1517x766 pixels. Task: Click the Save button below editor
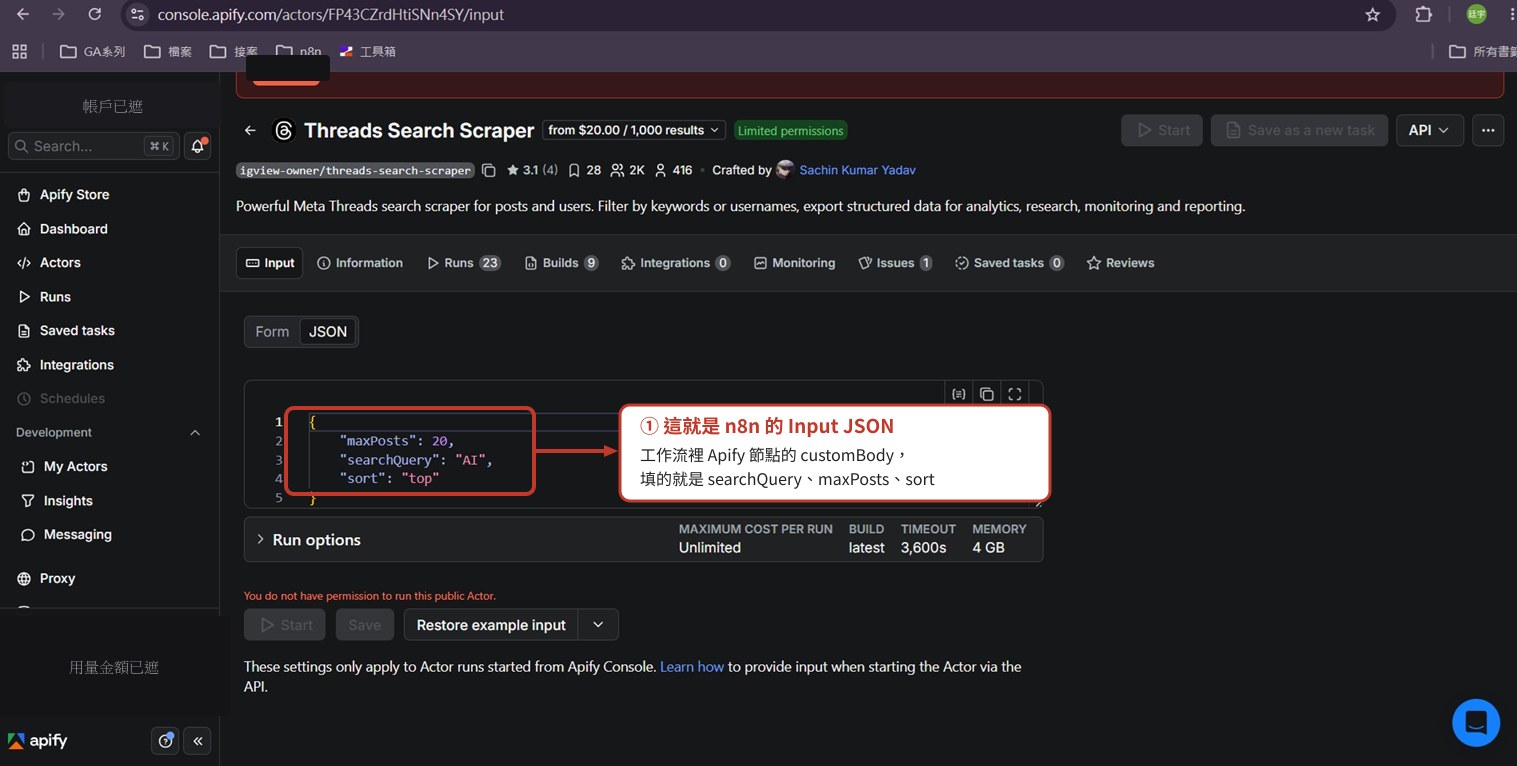tap(365, 625)
